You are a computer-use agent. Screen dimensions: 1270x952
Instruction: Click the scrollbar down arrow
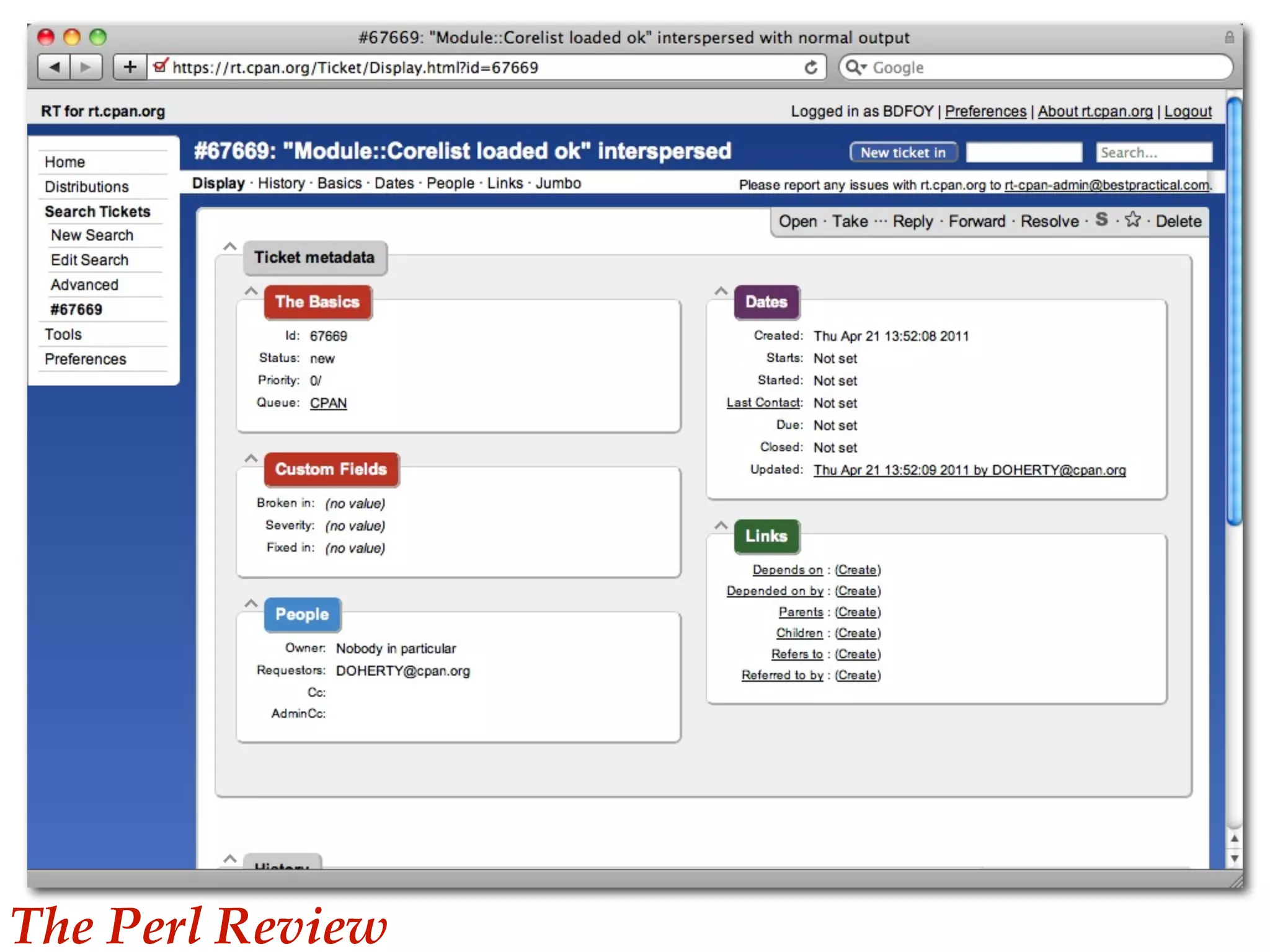(x=1235, y=859)
